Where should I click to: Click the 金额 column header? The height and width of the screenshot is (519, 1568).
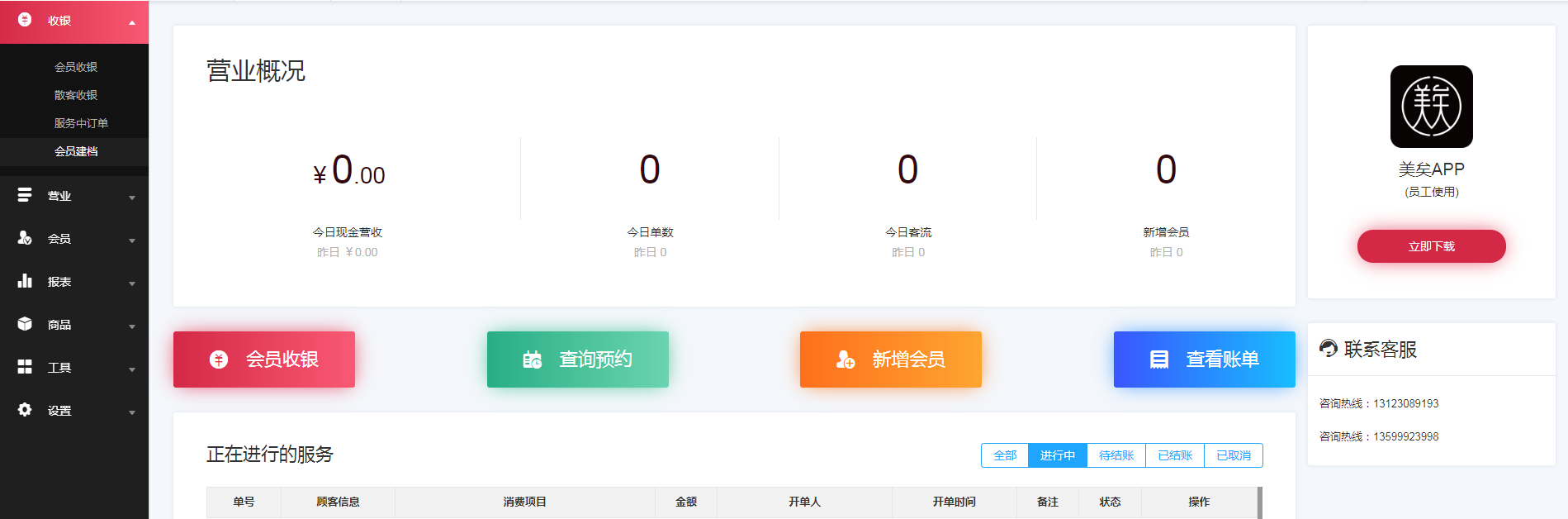[686, 502]
